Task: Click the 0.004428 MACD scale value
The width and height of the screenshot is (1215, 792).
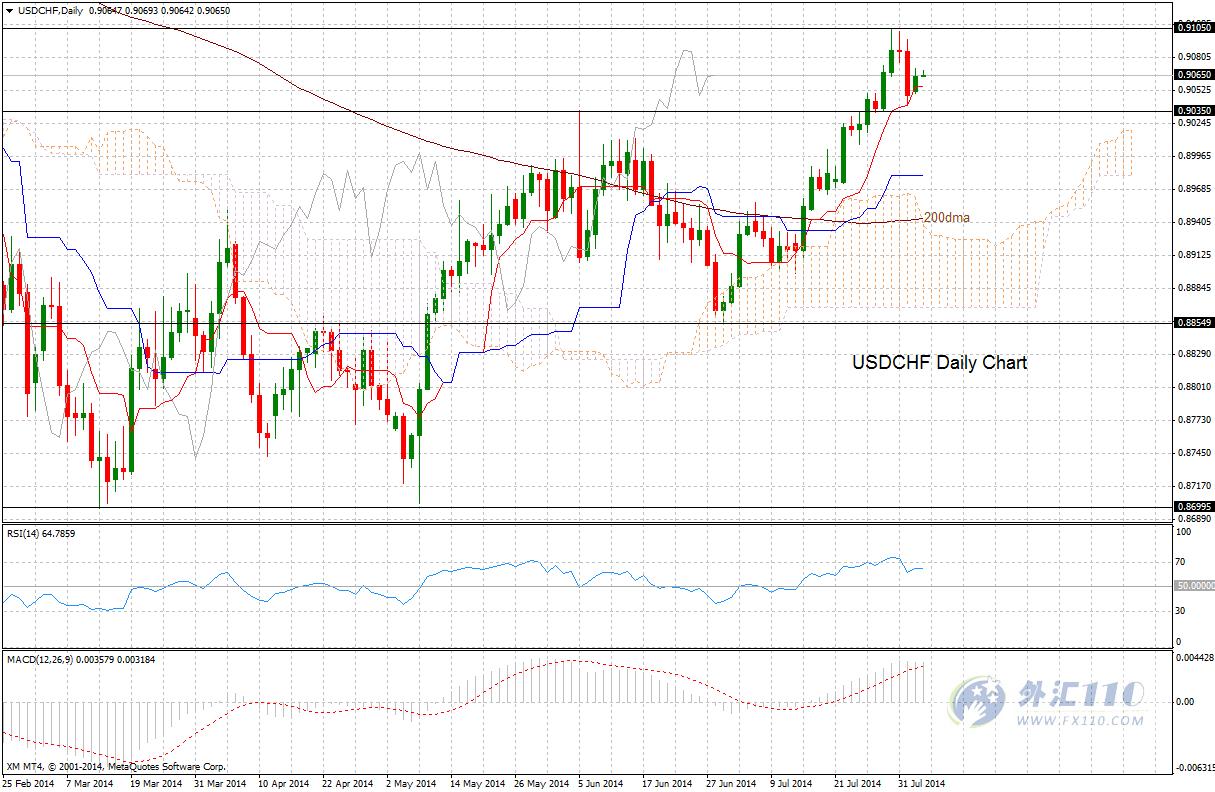Action: [1194, 658]
